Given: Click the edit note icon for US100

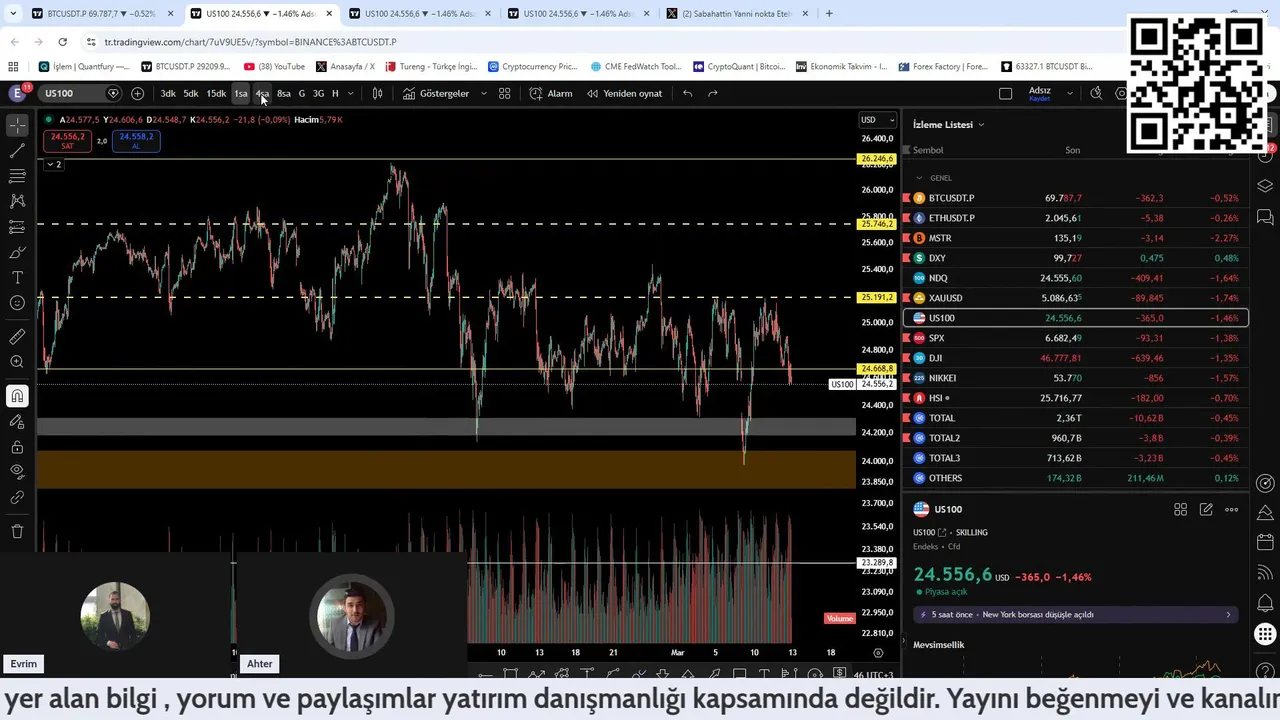Looking at the screenshot, I should [x=1206, y=509].
